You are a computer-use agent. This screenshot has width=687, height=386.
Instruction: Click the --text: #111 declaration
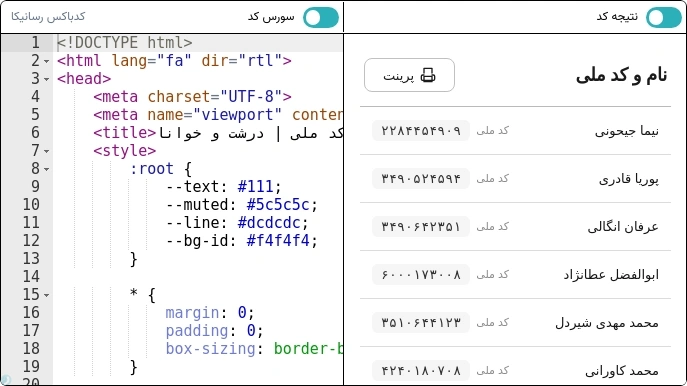point(223,187)
